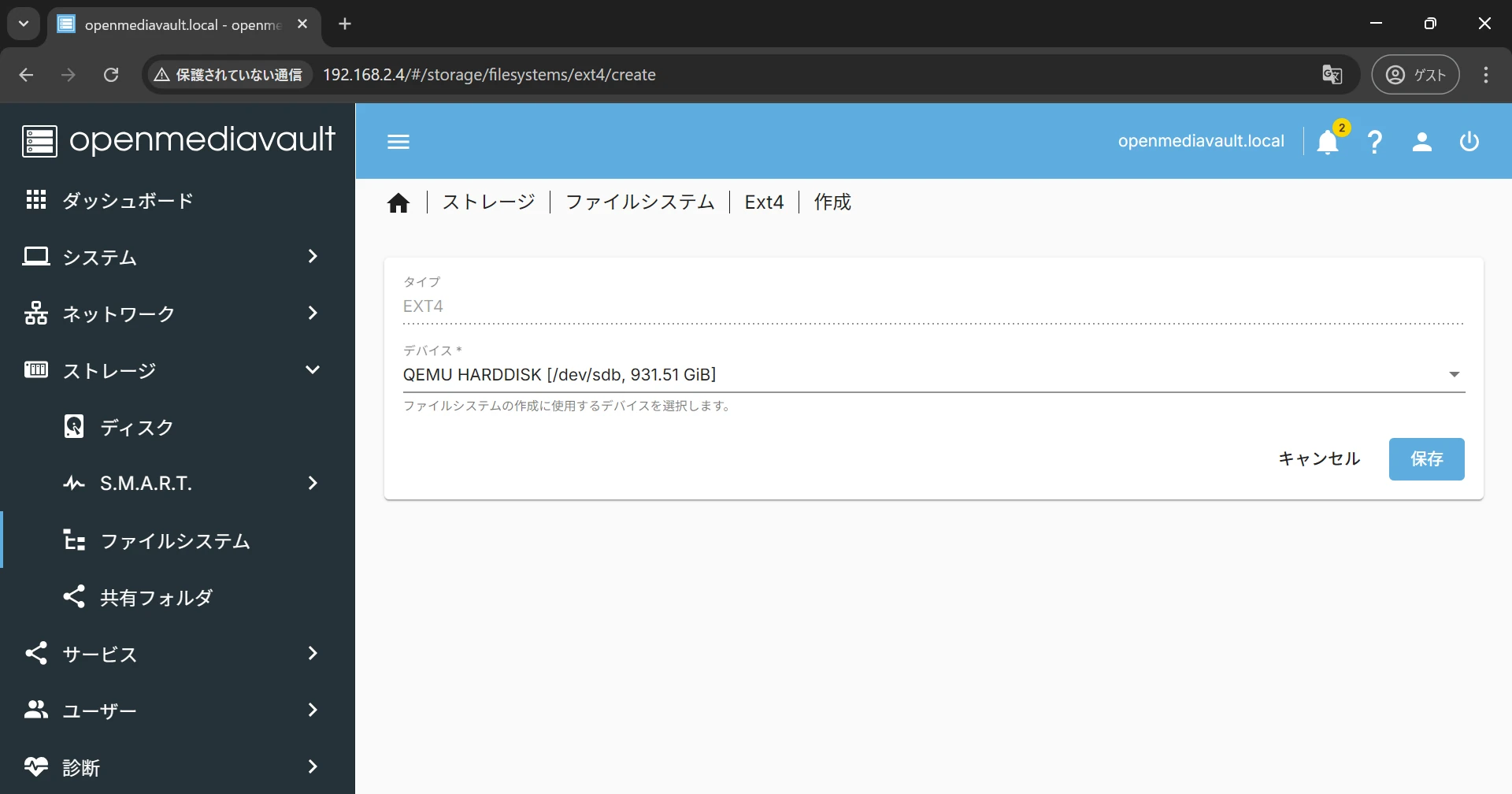Screen dimensions: 1512x794
Task: Open the 共有フォルダ page
Action: pos(177,597)
